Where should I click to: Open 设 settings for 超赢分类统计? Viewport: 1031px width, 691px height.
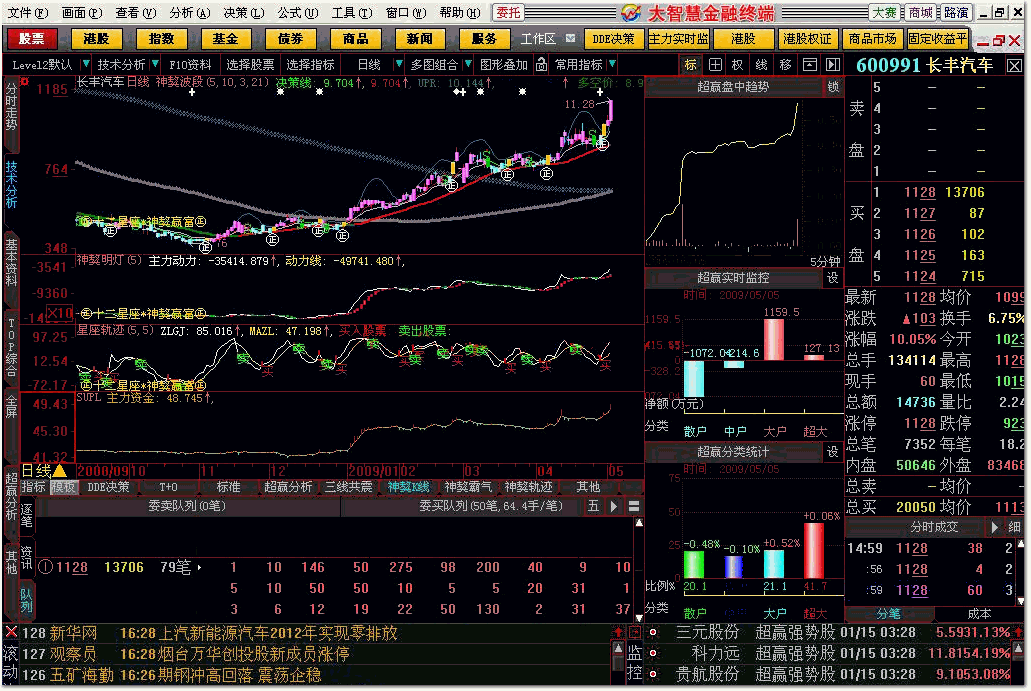click(x=832, y=452)
